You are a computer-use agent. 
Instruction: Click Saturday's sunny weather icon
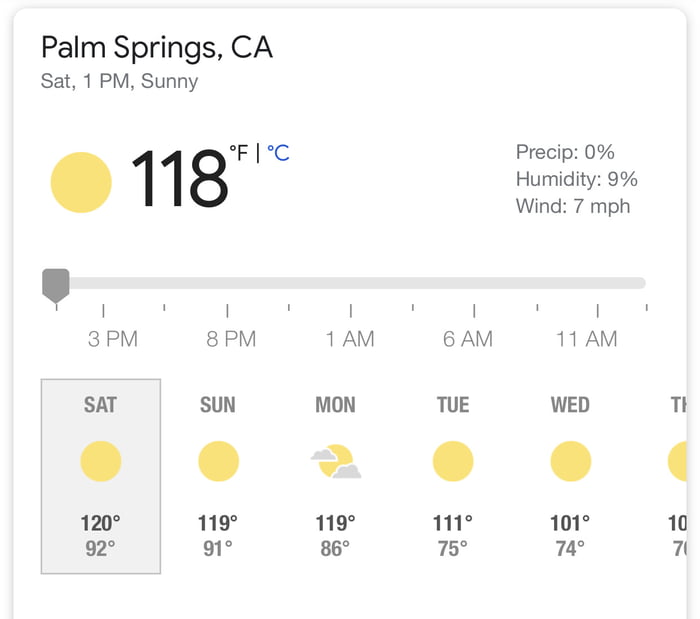pyautogui.click(x=100, y=462)
